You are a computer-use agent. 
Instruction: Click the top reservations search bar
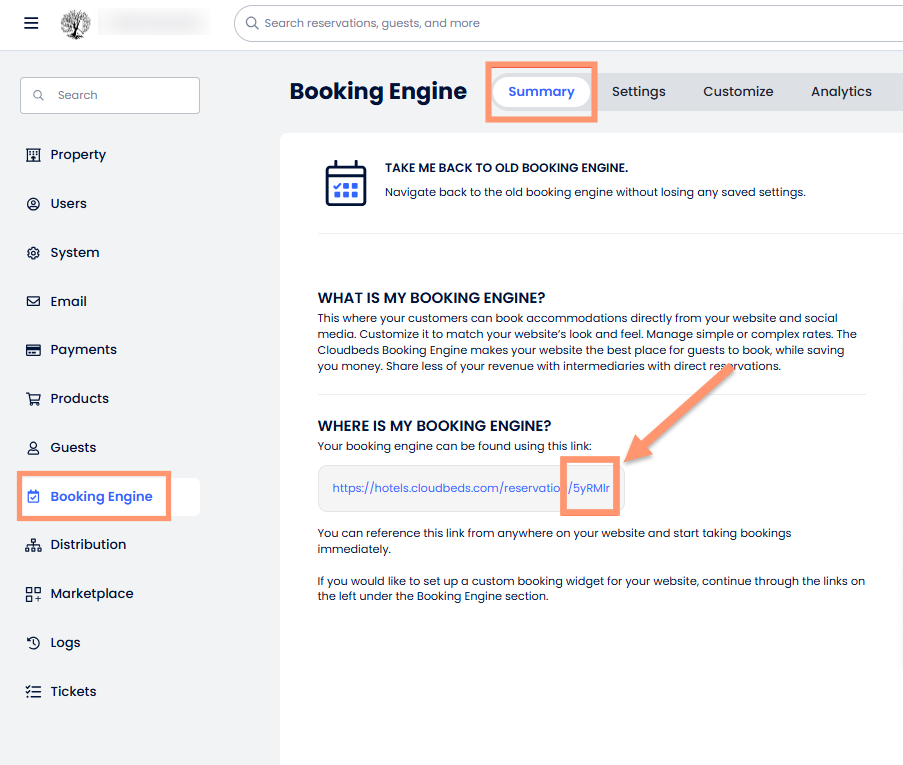[570, 23]
